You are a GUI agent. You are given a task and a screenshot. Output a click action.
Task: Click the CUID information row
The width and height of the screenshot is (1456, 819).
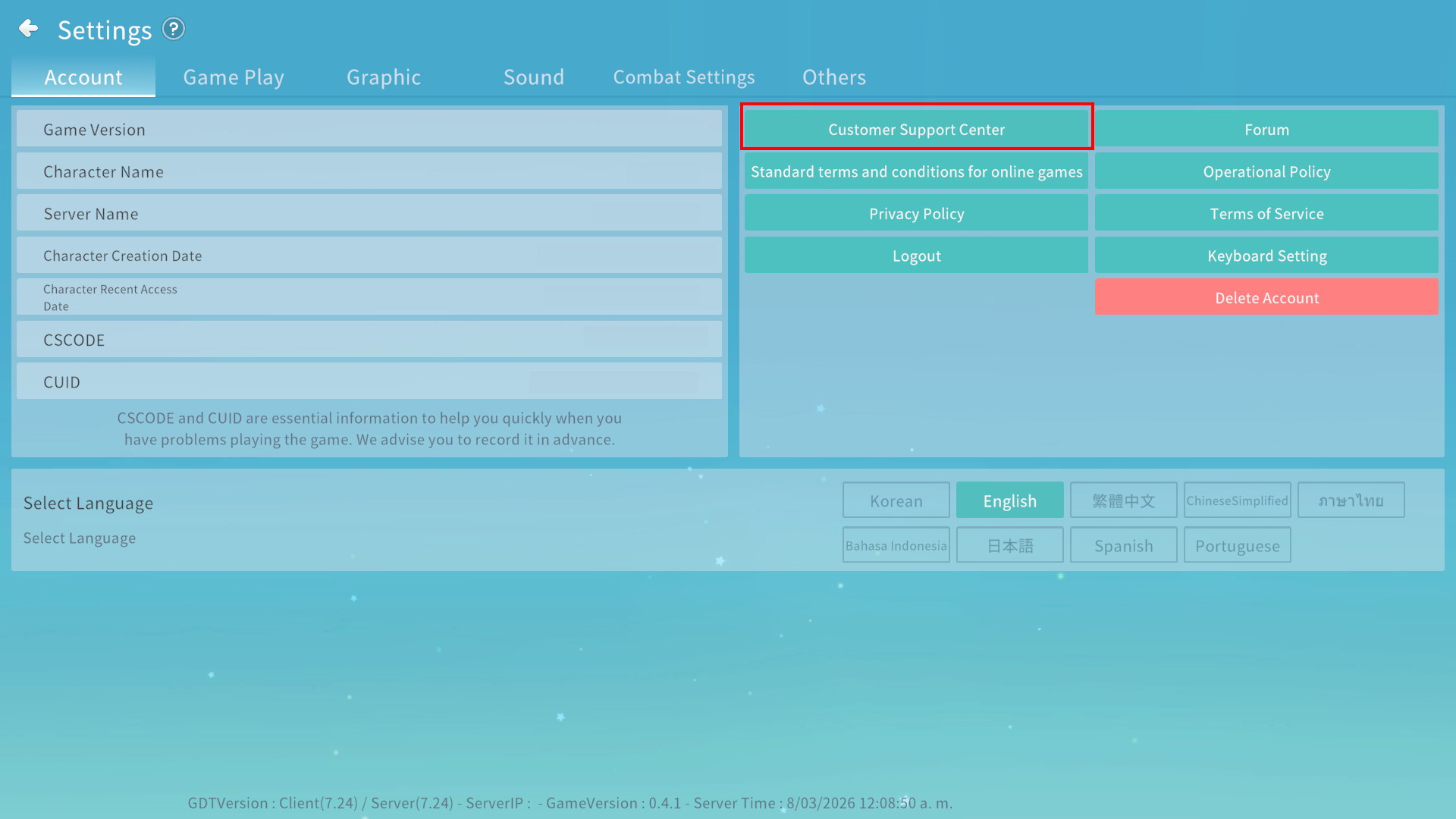[369, 382]
